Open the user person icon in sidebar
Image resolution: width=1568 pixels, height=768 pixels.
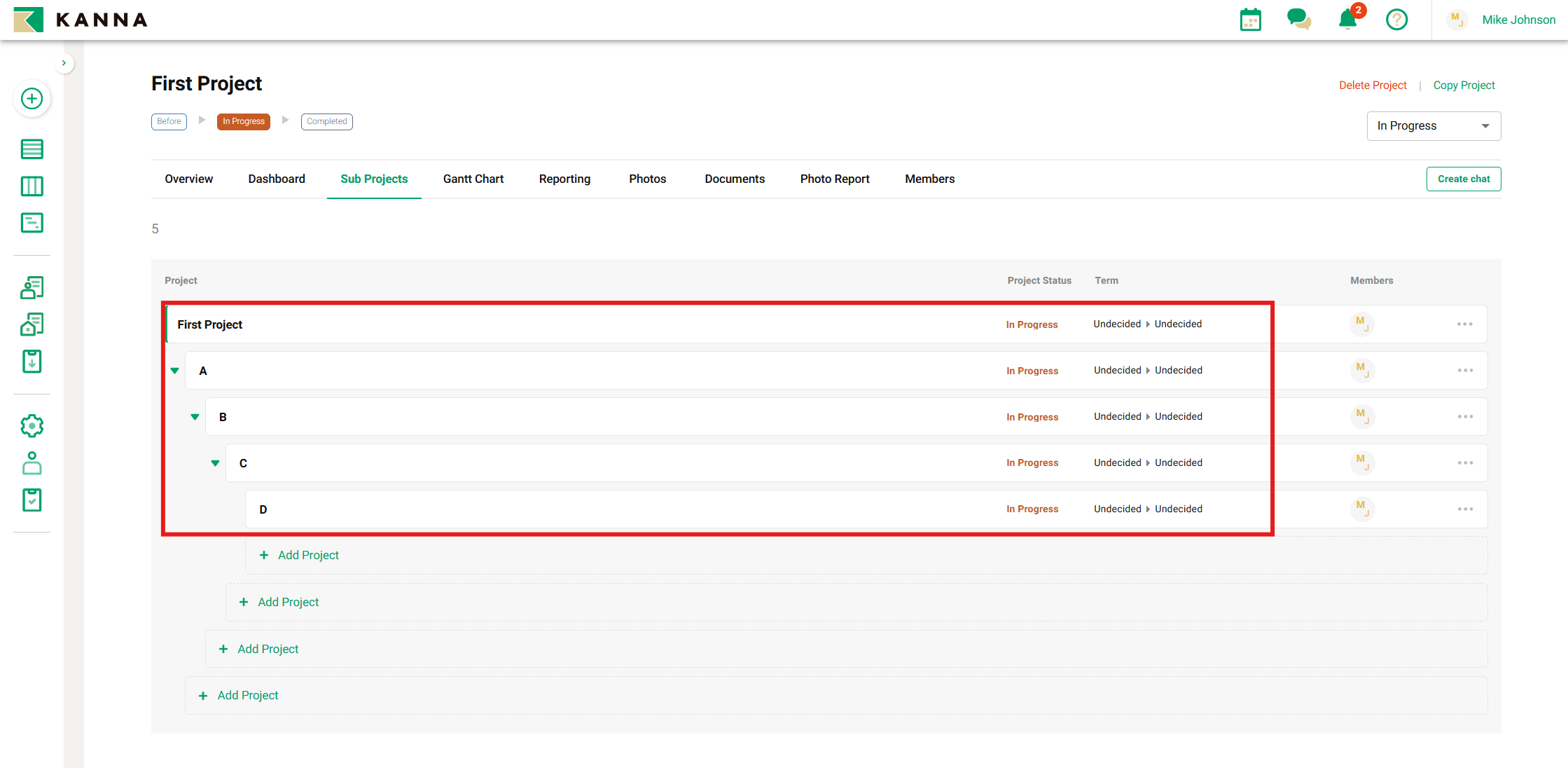[x=32, y=463]
